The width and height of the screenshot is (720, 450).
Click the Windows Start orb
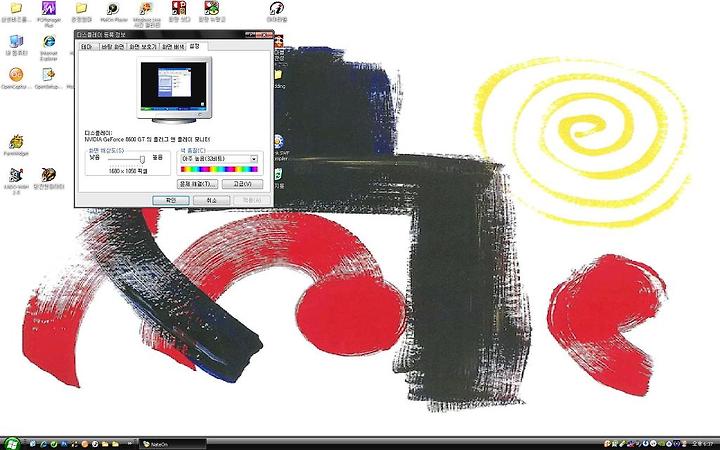click(12, 444)
